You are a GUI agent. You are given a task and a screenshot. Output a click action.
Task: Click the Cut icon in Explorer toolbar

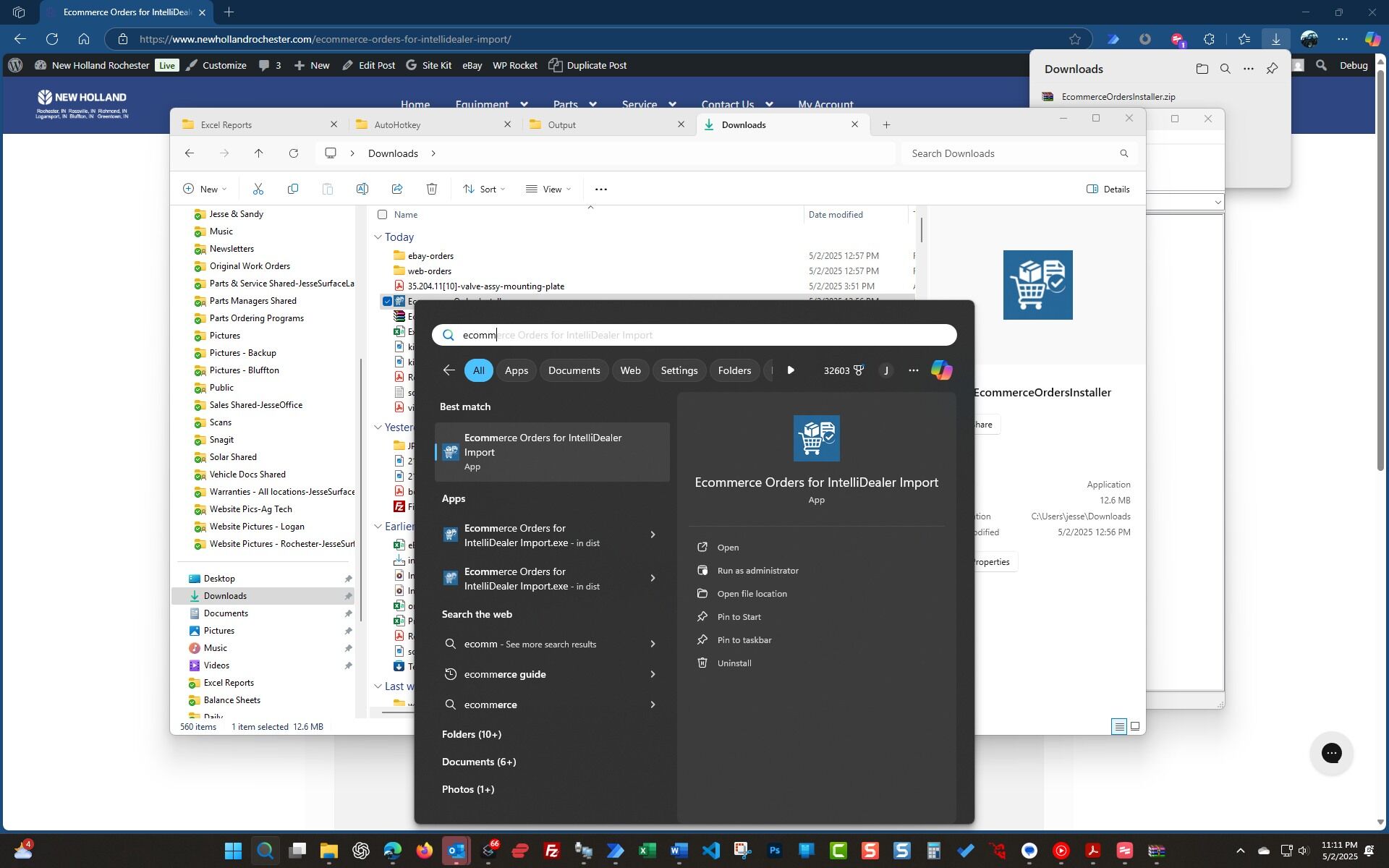258,190
